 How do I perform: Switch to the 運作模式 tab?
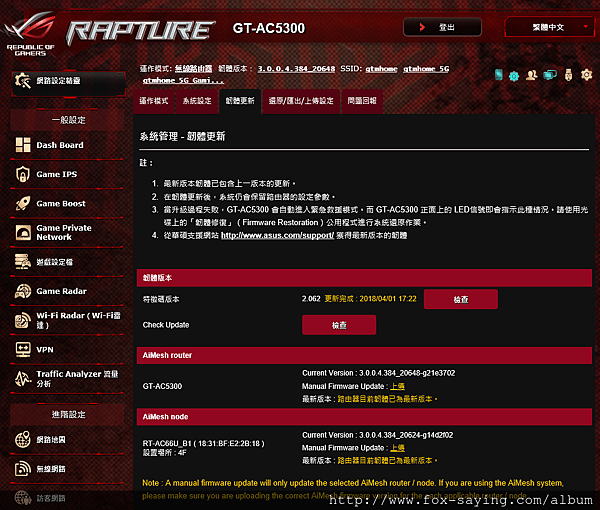(x=154, y=101)
